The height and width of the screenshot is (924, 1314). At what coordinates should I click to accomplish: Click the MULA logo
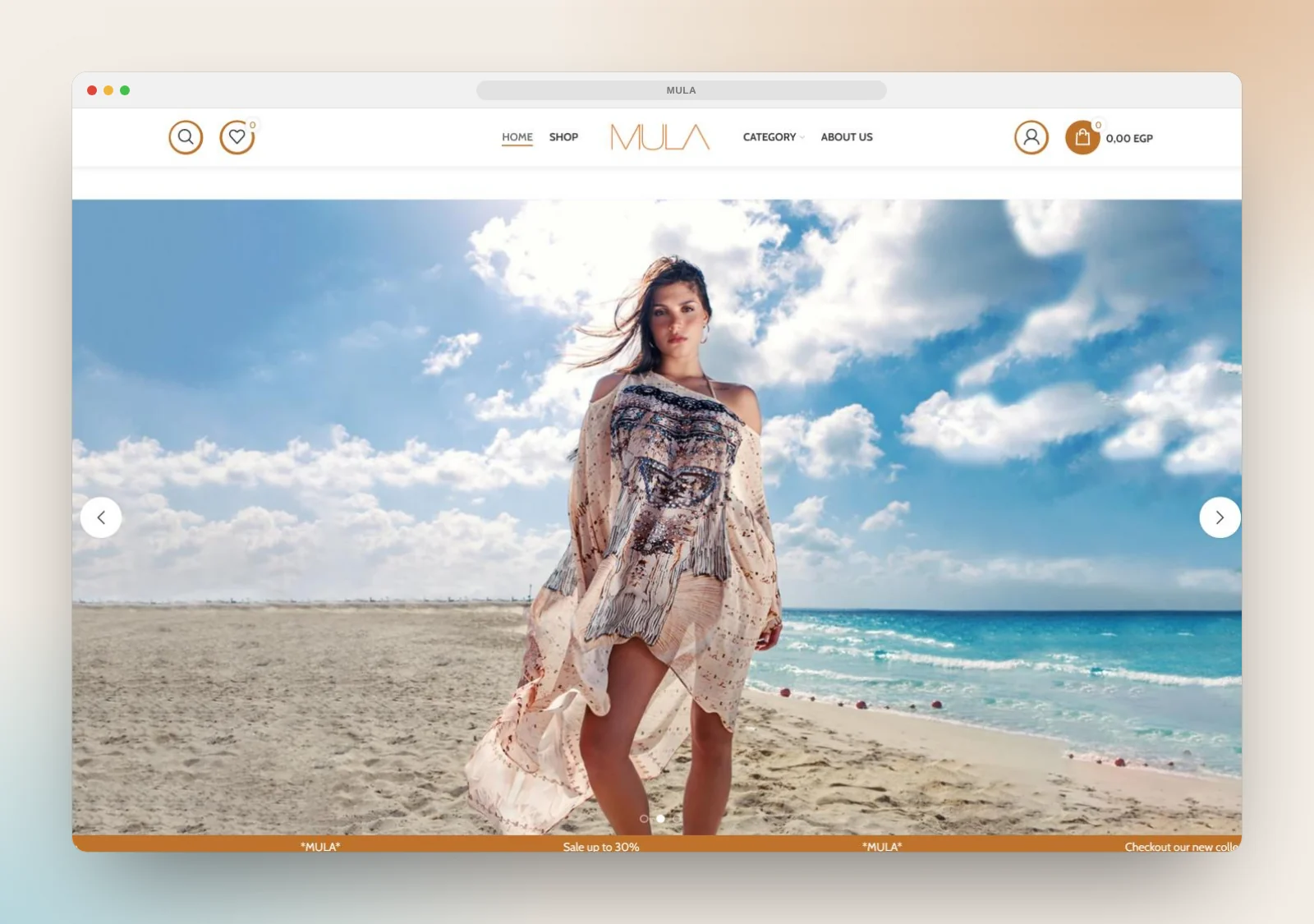pos(660,137)
